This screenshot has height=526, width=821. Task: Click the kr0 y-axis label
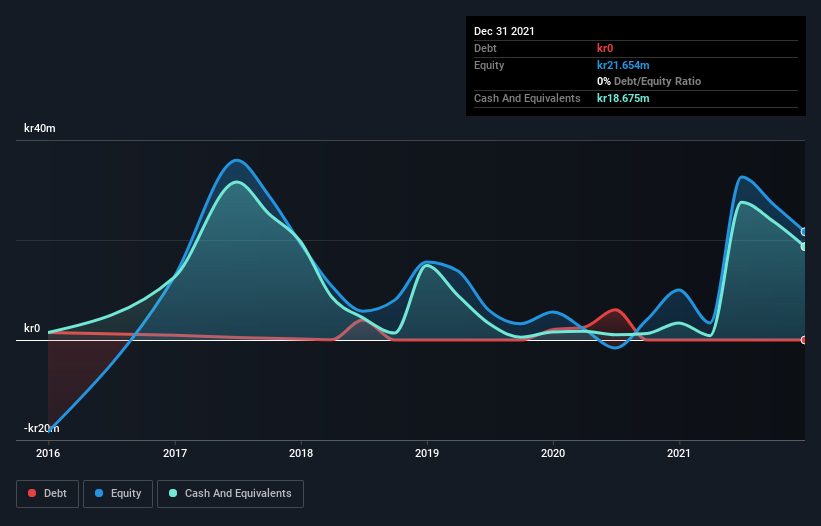pos(32,328)
